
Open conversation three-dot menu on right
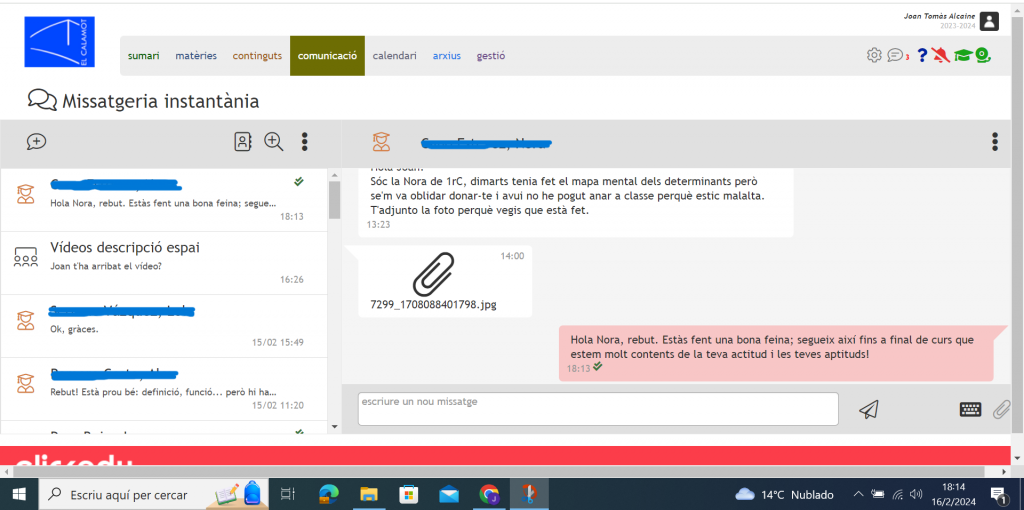tap(994, 142)
